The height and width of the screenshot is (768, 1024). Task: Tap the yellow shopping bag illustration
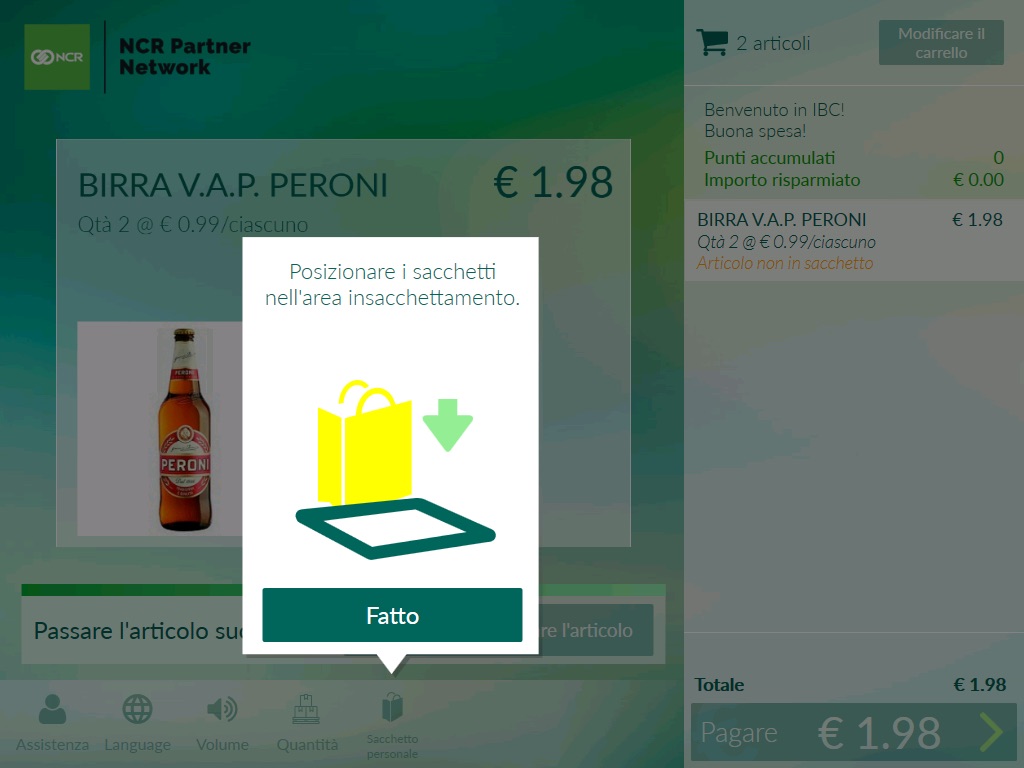[x=364, y=444]
